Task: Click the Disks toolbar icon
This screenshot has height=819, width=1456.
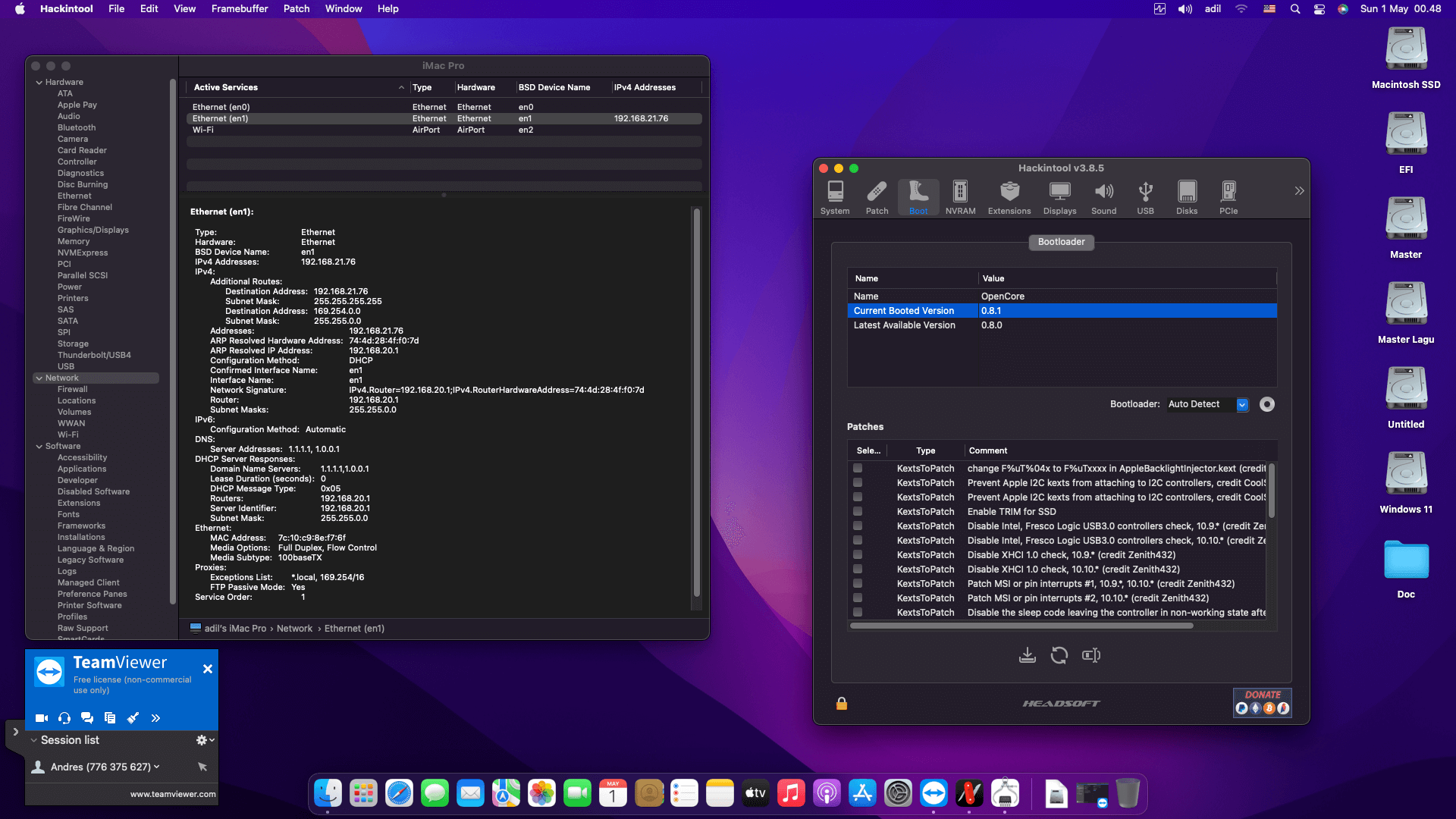Action: tap(1187, 198)
